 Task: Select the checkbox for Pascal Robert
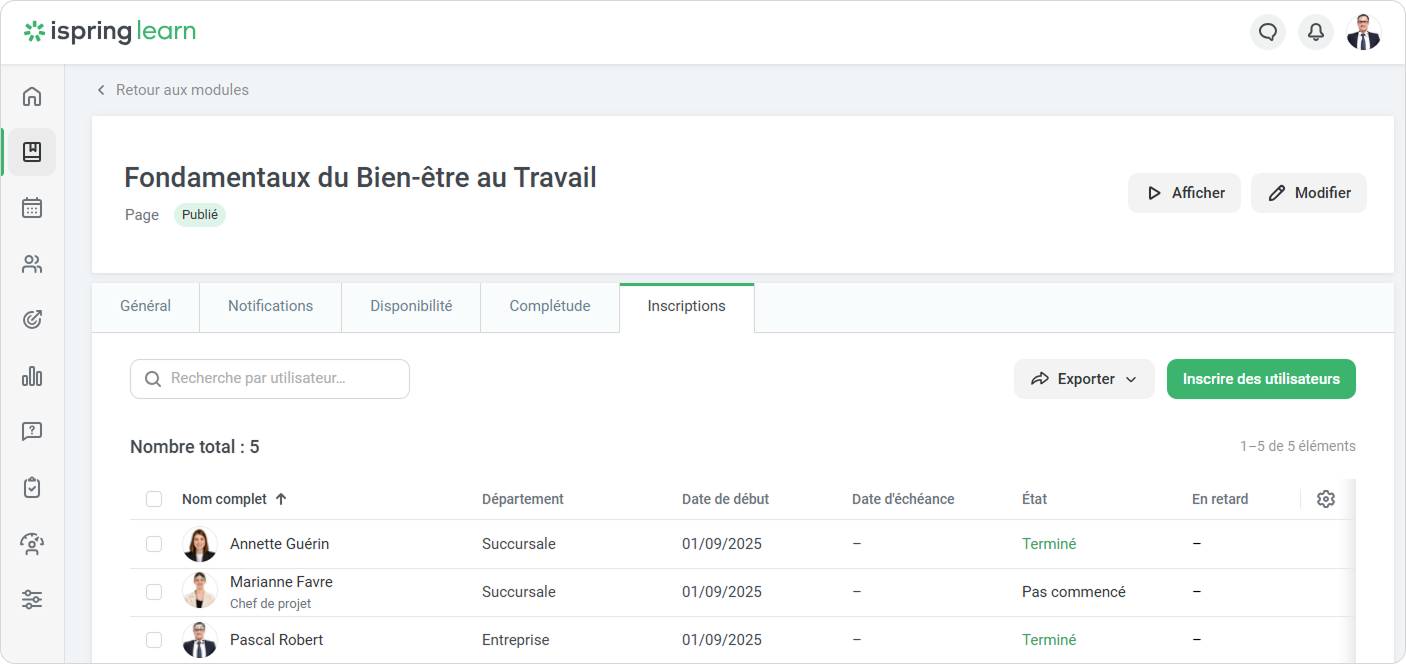(154, 640)
